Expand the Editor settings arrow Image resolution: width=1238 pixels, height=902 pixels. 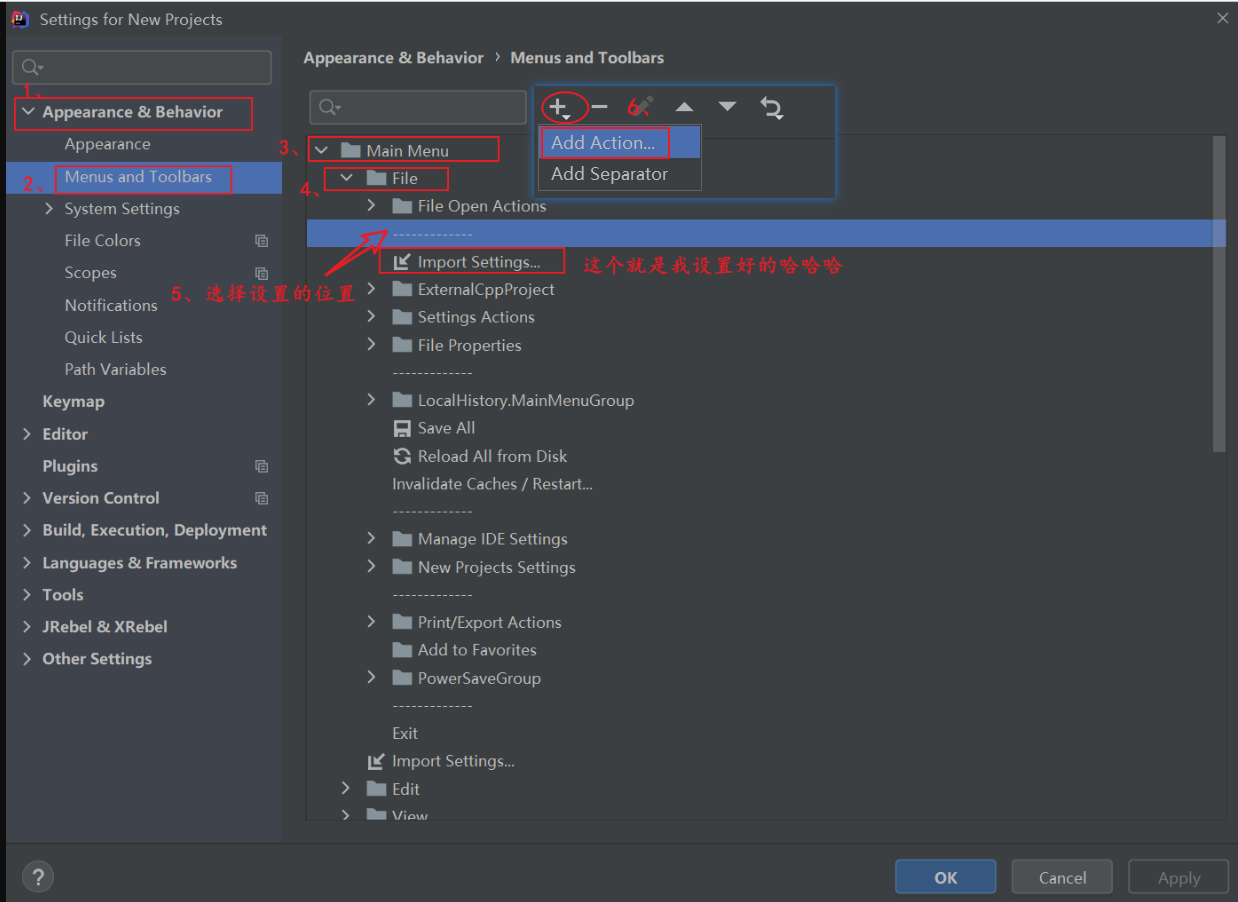click(x=27, y=434)
